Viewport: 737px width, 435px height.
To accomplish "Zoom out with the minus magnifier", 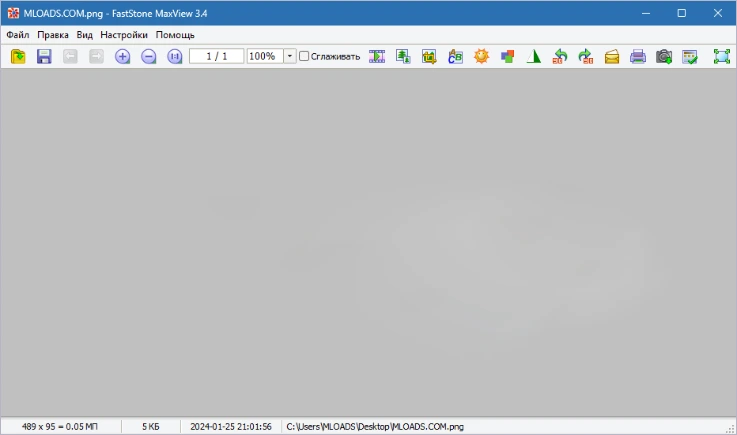I will pyautogui.click(x=149, y=57).
